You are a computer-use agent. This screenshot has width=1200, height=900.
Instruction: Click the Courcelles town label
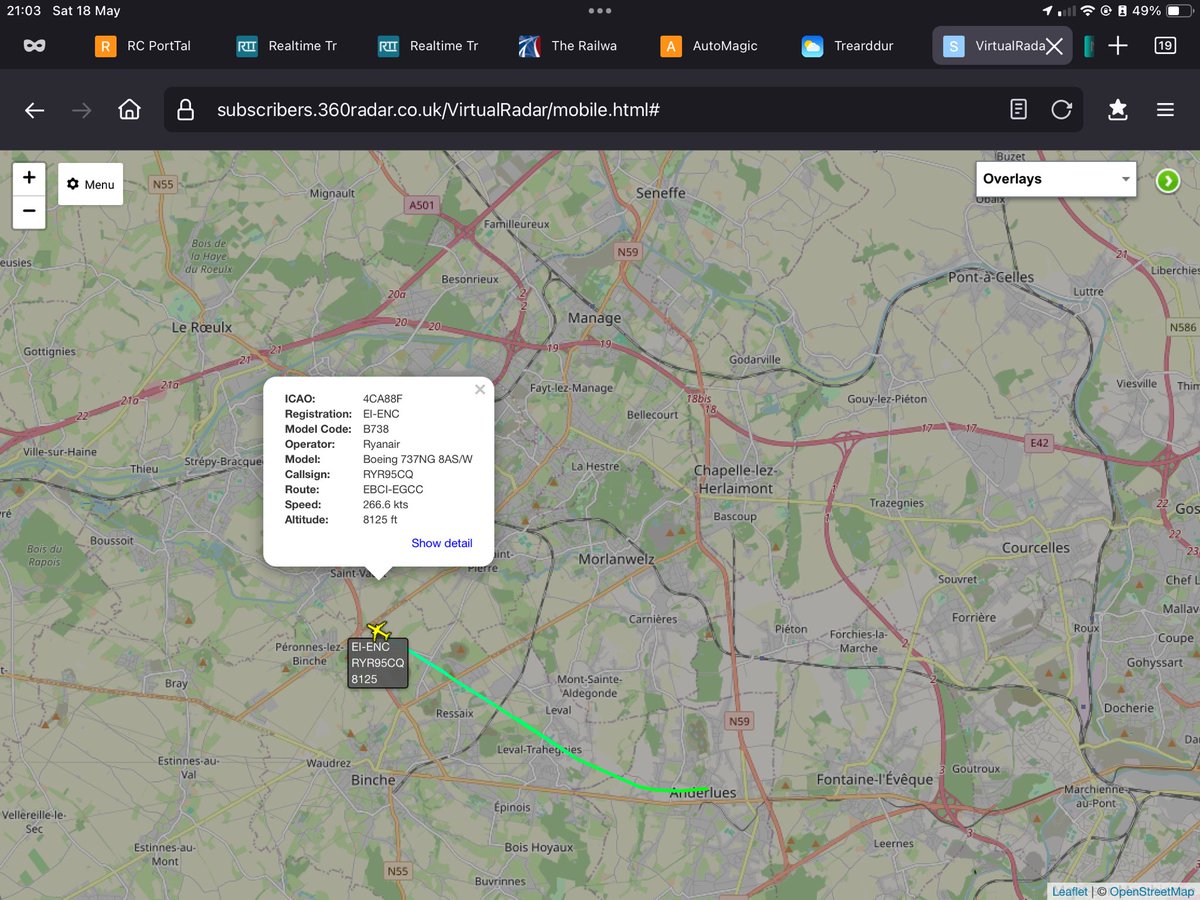pos(1036,548)
